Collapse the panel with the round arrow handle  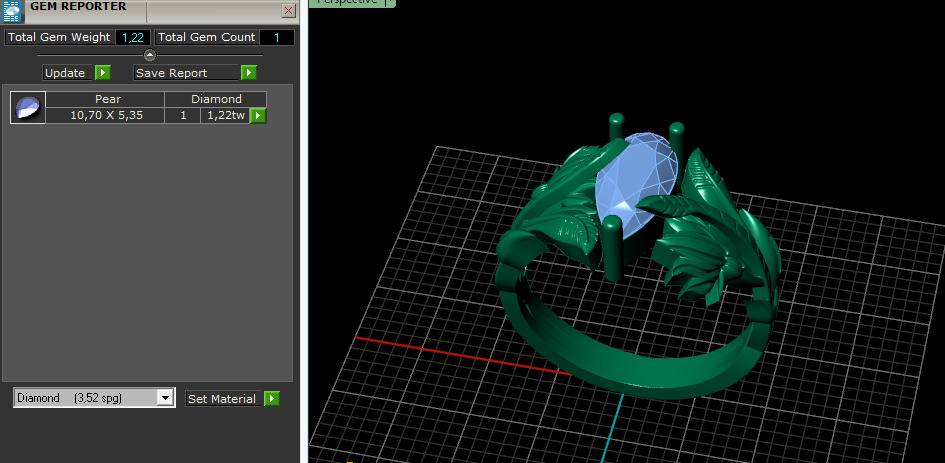pyautogui.click(x=150, y=55)
